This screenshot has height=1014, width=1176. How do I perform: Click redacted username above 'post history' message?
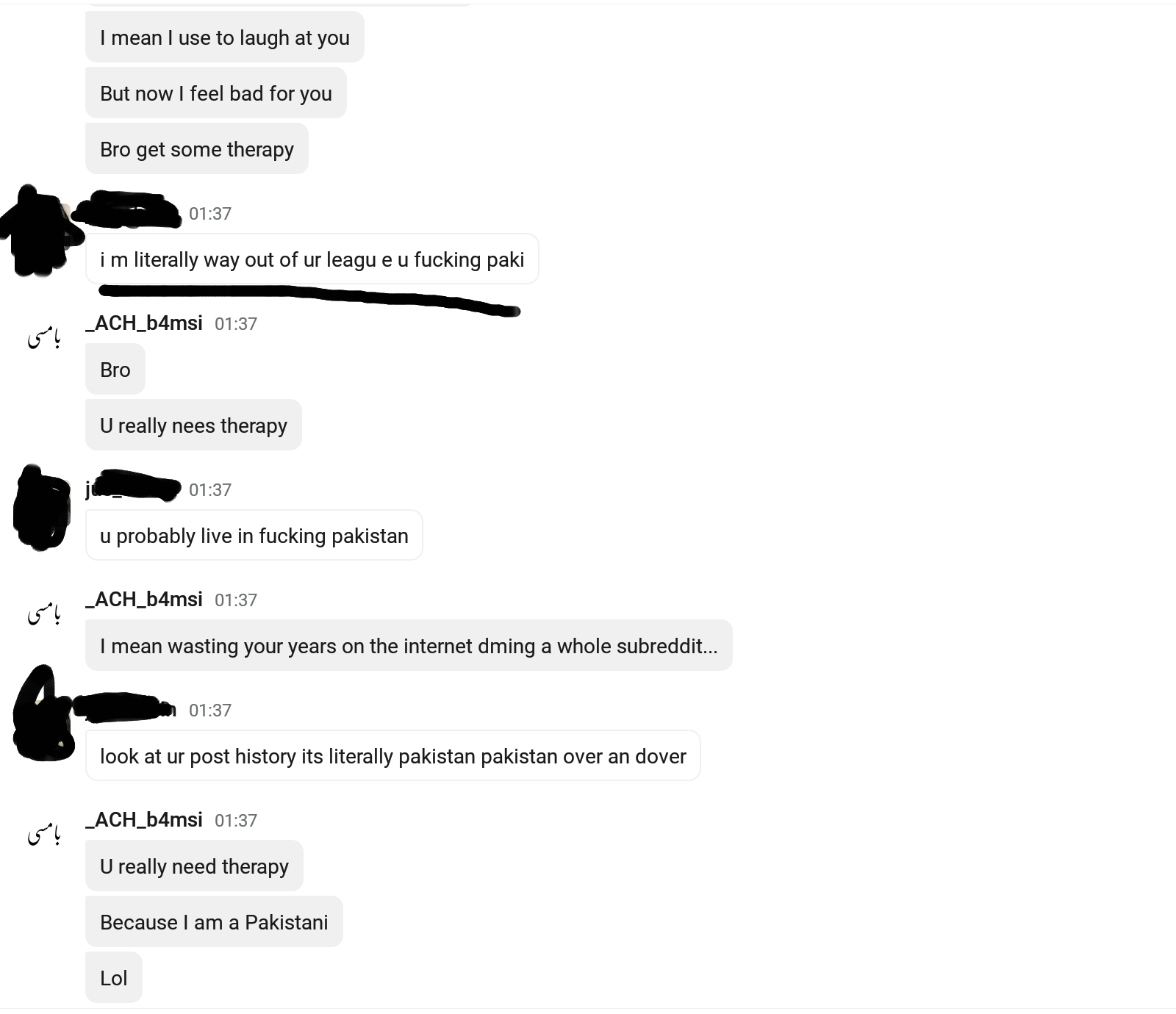click(125, 707)
